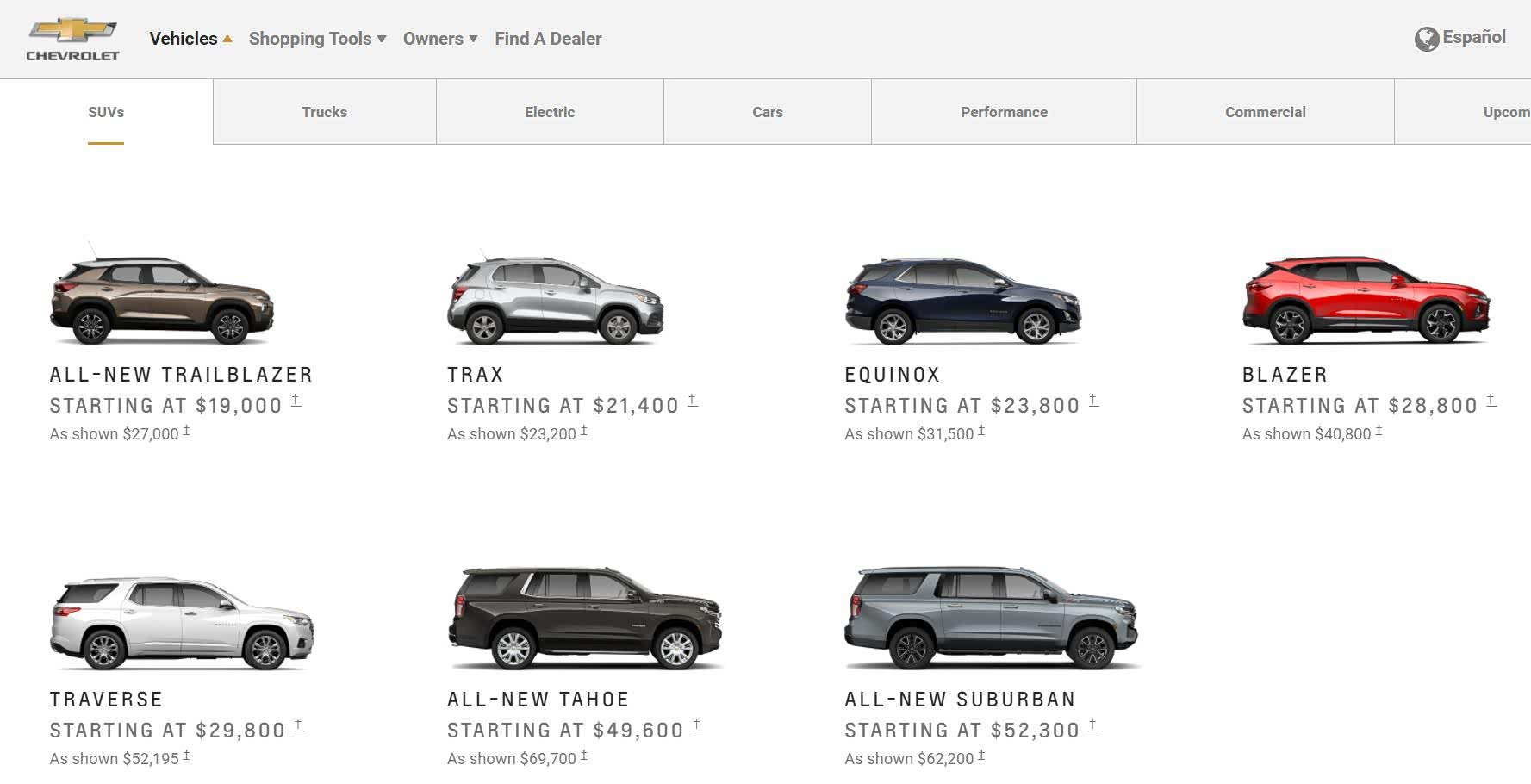
Task: Click footnote dagger beside Equinox as shown $31,500
Action: 980,430
